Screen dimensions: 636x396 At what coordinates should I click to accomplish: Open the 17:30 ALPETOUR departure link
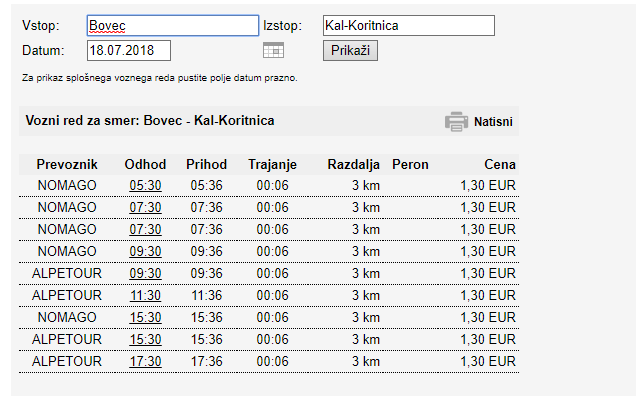[145, 361]
